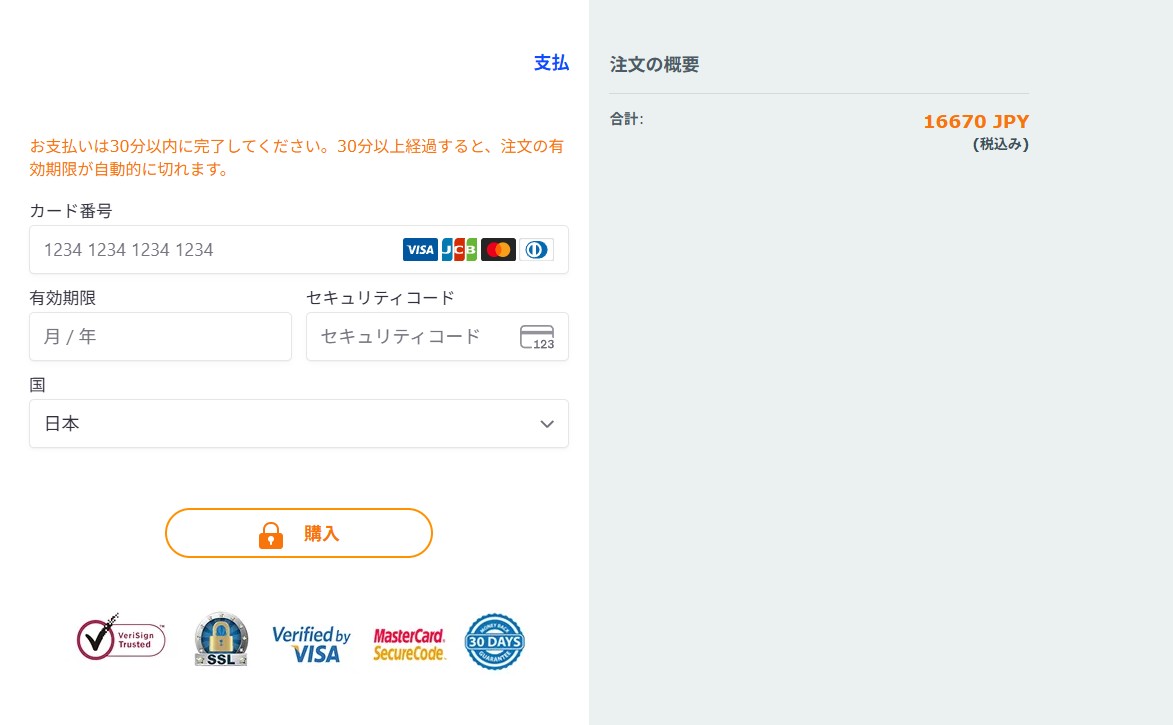
Task: Open the VeriSign Trusted badge
Action: (121, 639)
